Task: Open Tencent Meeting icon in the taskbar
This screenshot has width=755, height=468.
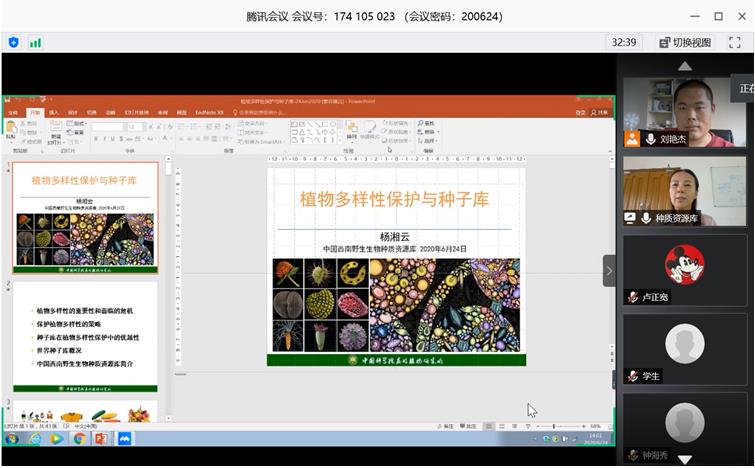Action: click(124, 438)
